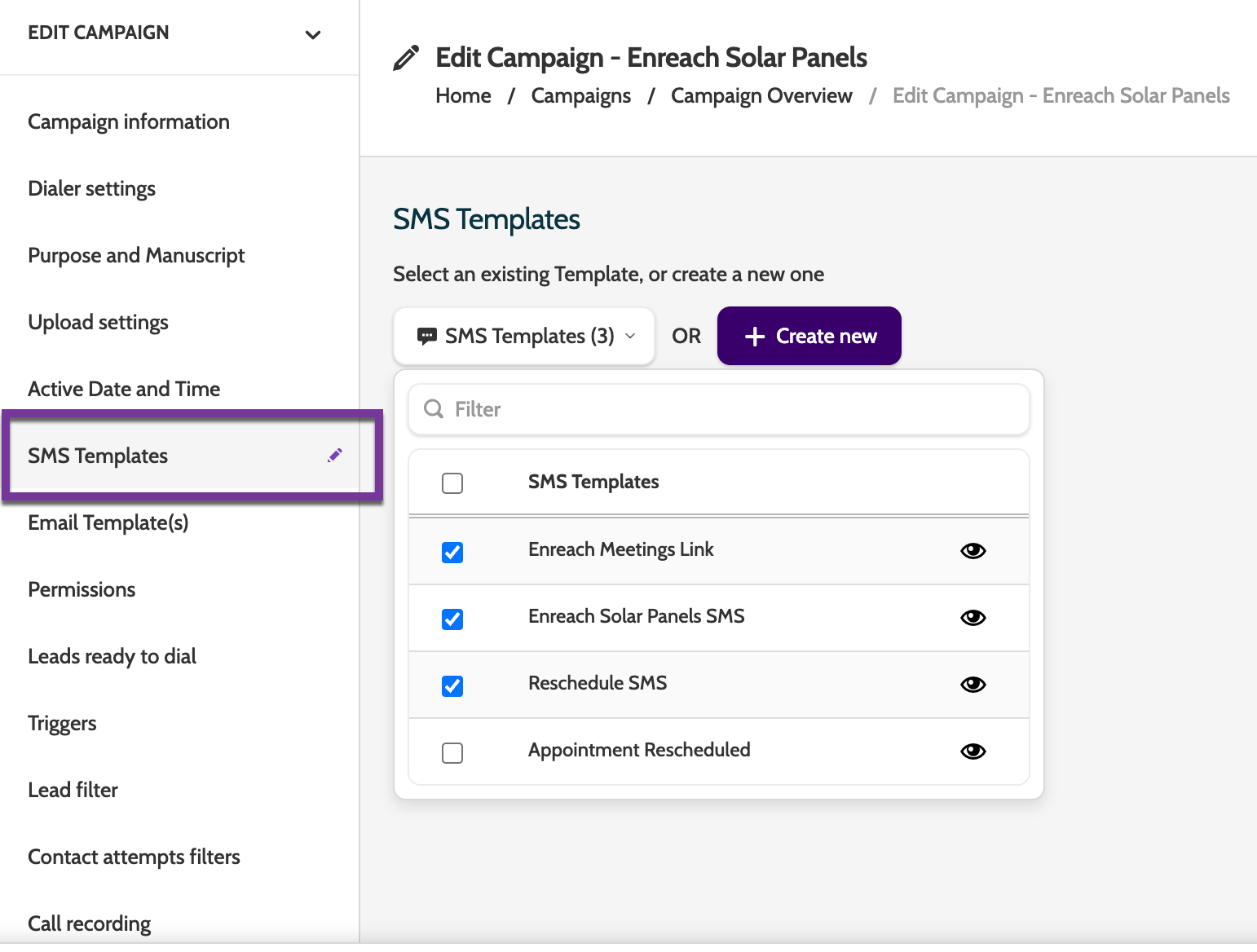Go to Email Template(s) section
The width and height of the screenshot is (1257, 952).
[x=108, y=522]
